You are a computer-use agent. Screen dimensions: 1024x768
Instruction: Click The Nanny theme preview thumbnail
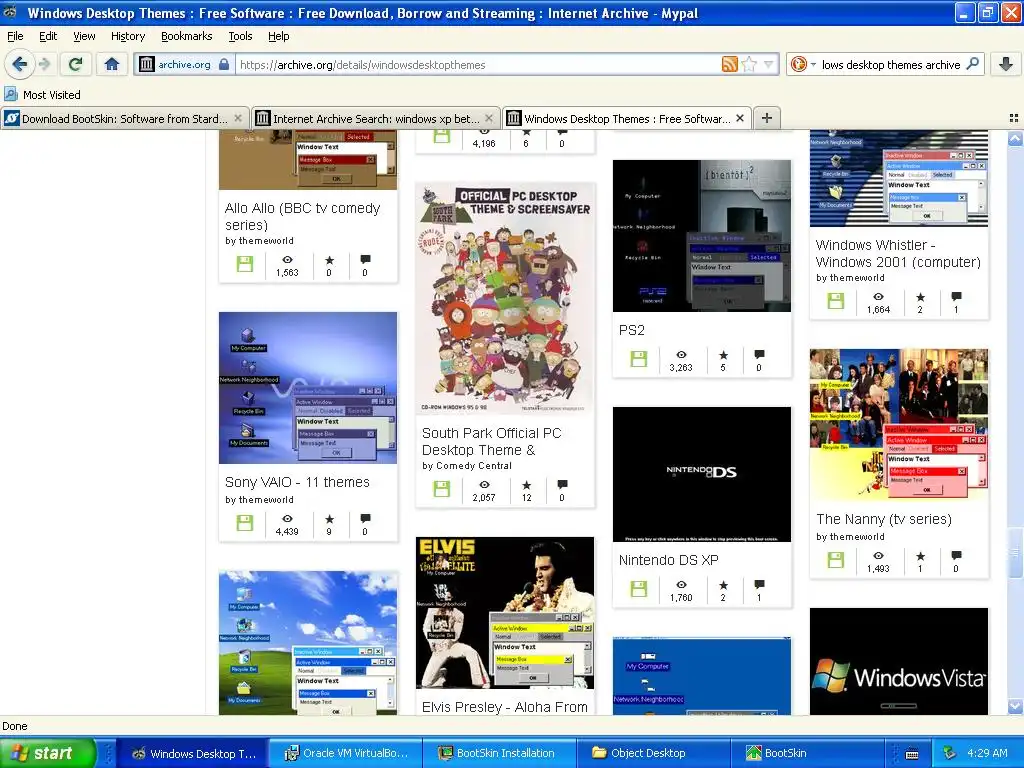899,424
